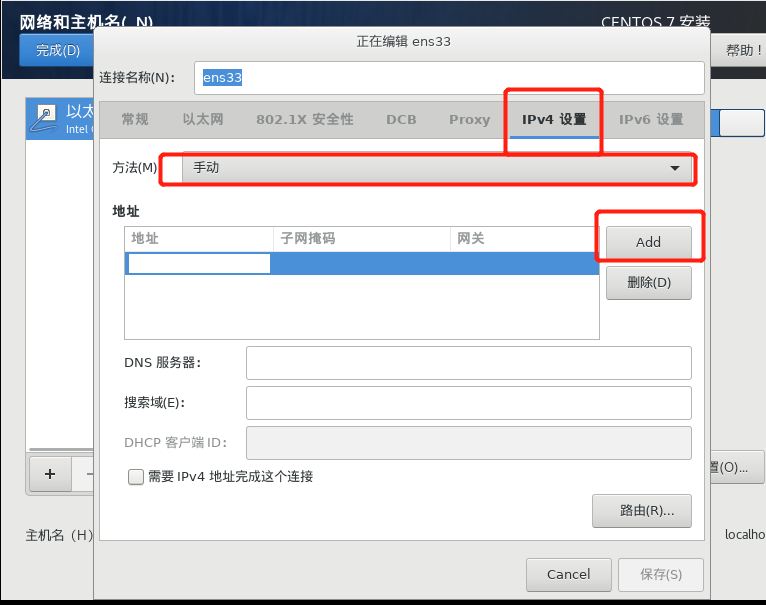This screenshot has height=605, width=766.
Task: Click the 地址 column header
Action: coord(199,238)
